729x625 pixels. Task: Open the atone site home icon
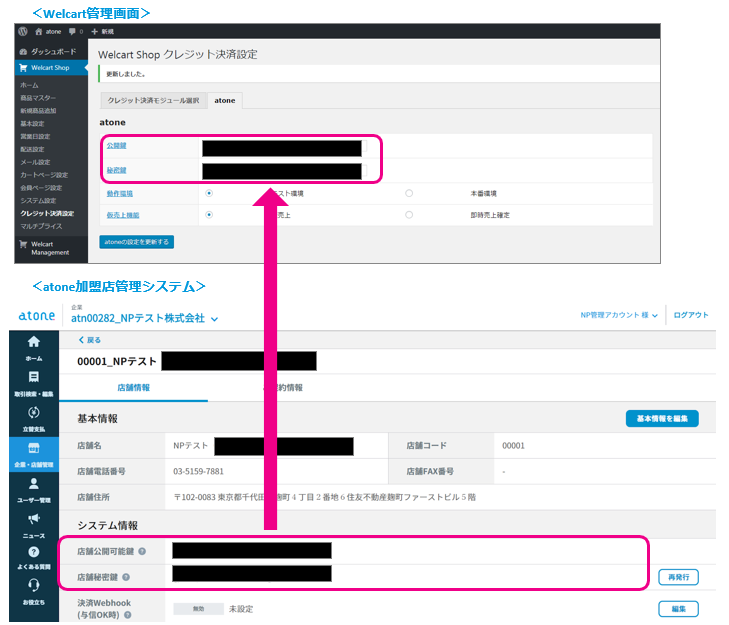coord(39,32)
